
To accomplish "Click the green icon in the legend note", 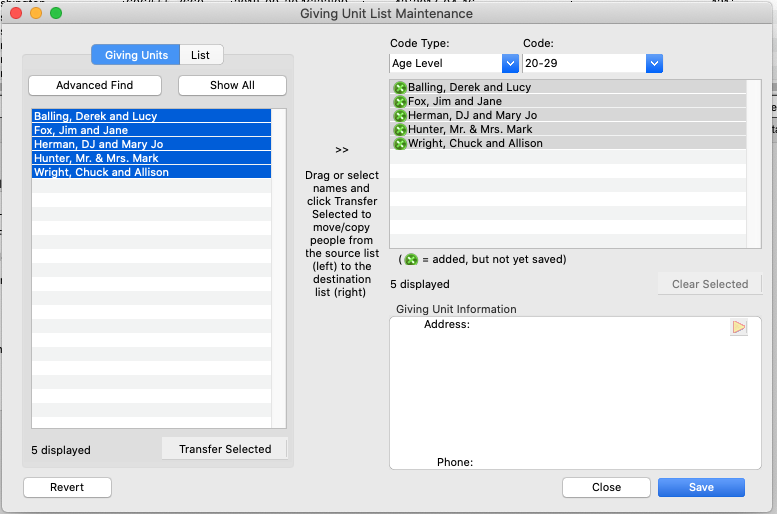I will (411, 260).
